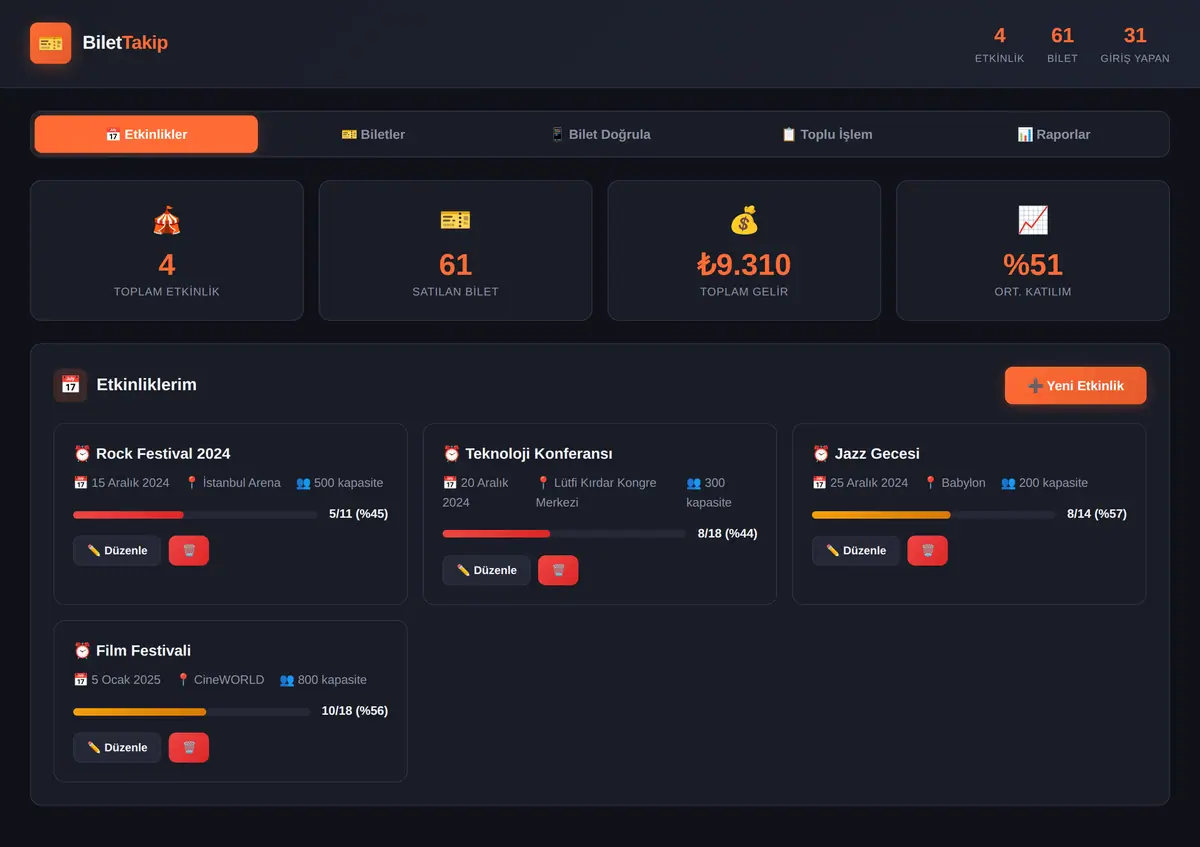The width and height of the screenshot is (1200, 847).
Task: Edit Teknoloji Konferansı via Düzenle
Action: click(487, 570)
